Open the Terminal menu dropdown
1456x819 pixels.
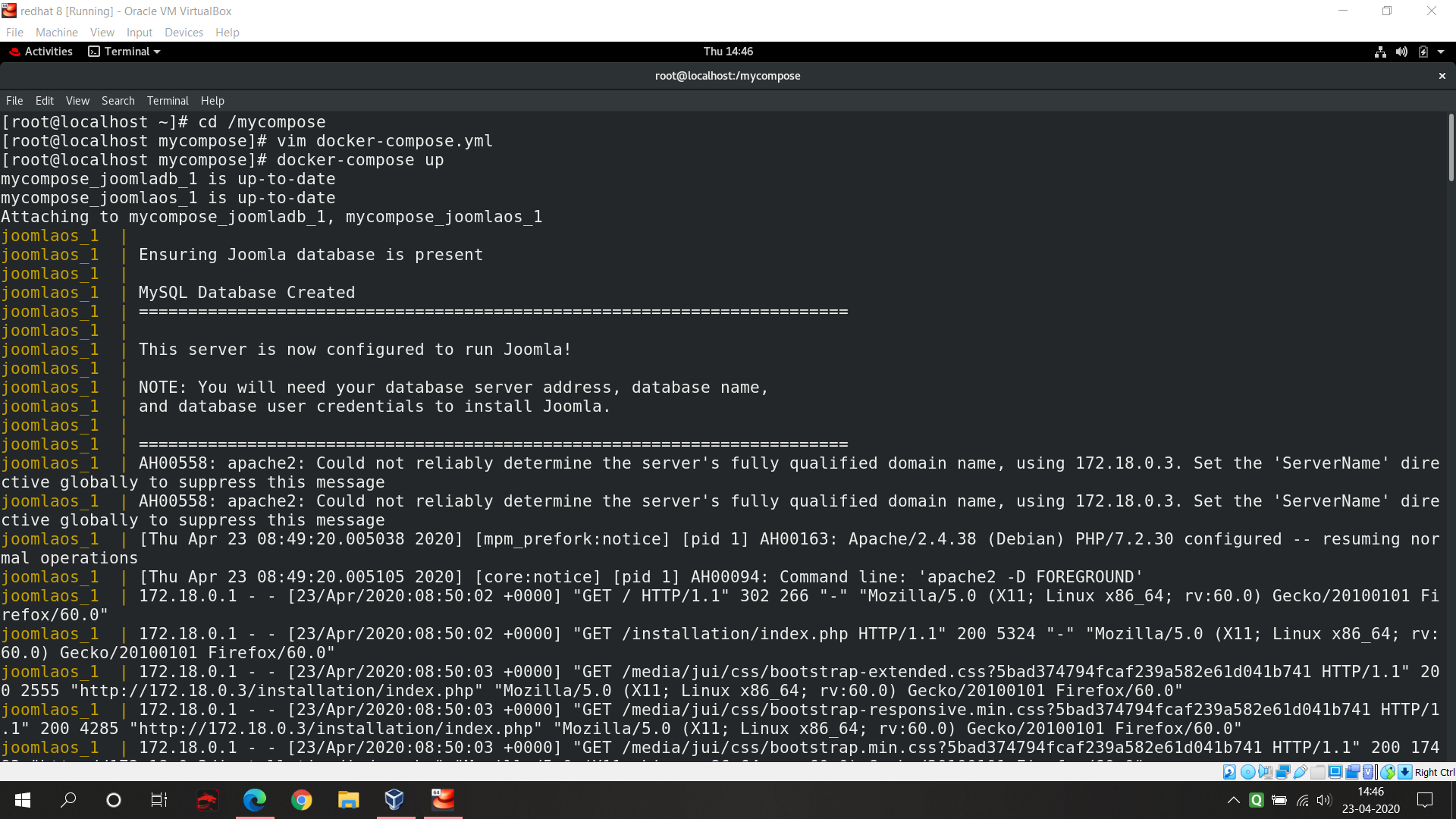coord(167,100)
